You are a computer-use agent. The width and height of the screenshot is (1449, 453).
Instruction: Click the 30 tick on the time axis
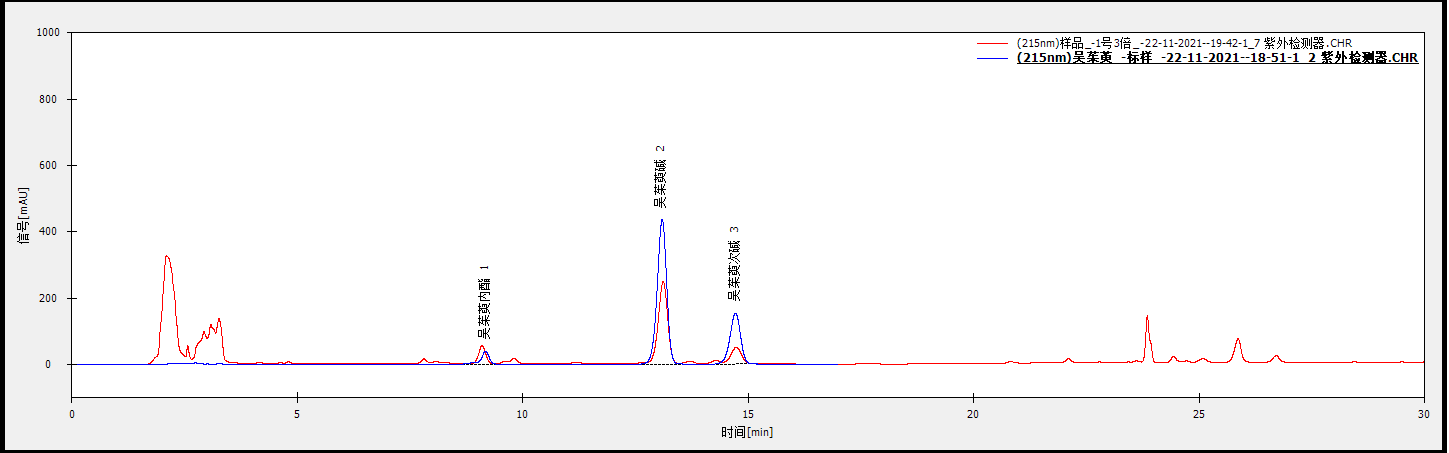pos(1424,412)
